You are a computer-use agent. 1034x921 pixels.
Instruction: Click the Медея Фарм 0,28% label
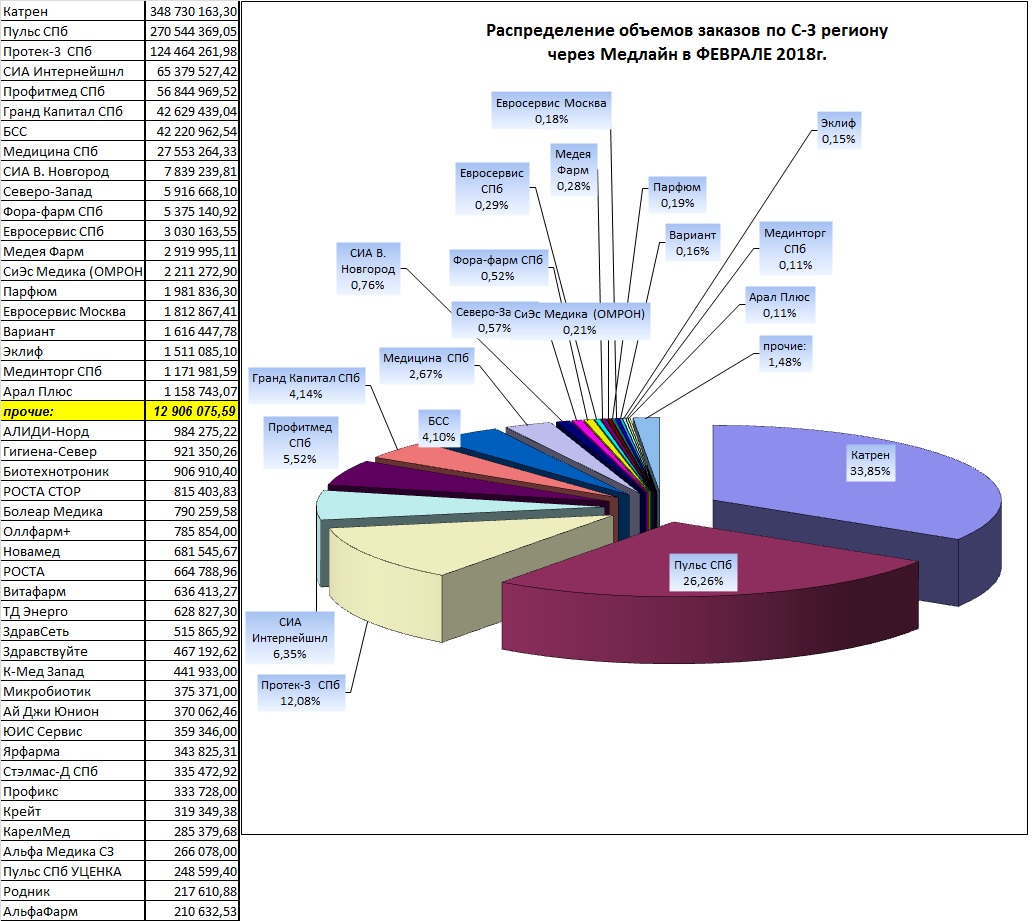(573, 170)
